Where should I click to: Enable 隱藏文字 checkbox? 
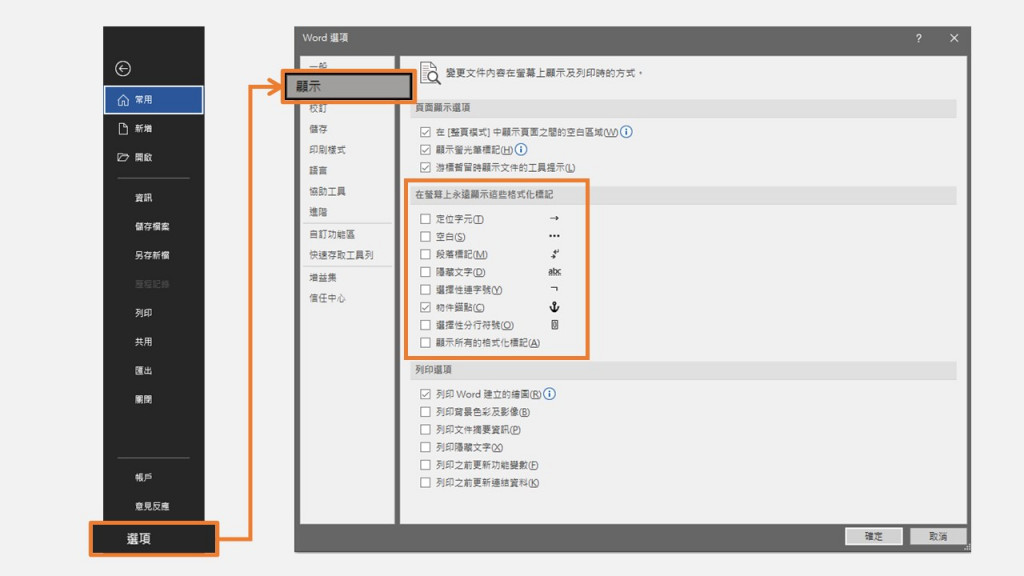[425, 272]
